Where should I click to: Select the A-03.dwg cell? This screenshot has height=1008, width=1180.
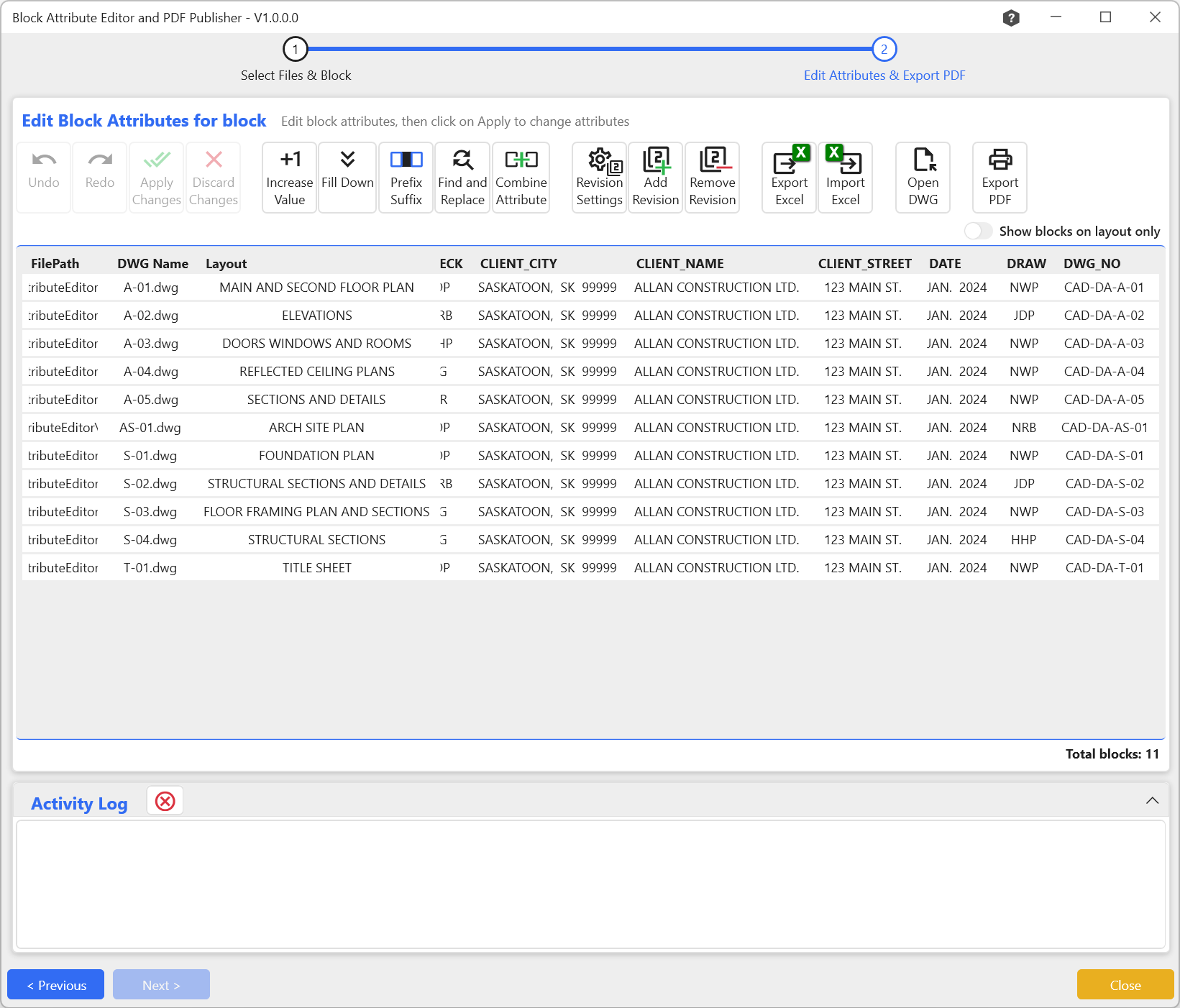point(151,344)
